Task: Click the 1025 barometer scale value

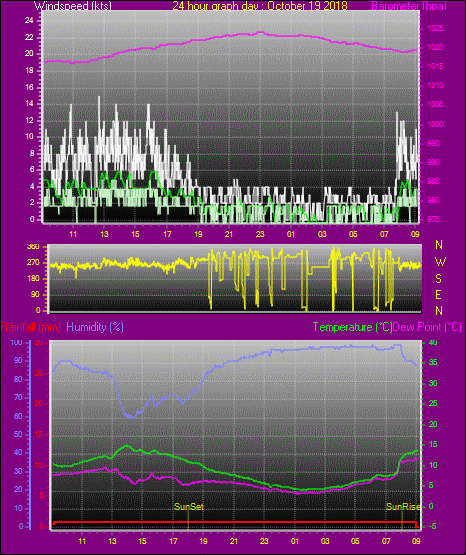Action: tap(435, 28)
